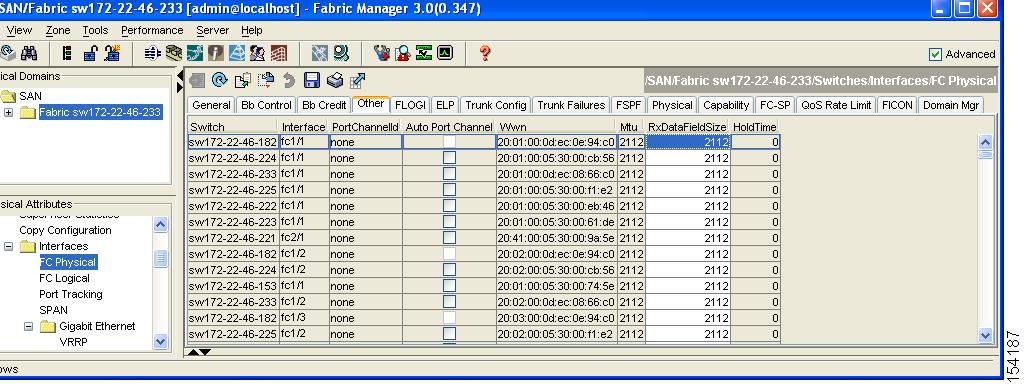Click the floppy disk save icon
Screen dimensions: 1024x384
pyautogui.click(x=312, y=80)
